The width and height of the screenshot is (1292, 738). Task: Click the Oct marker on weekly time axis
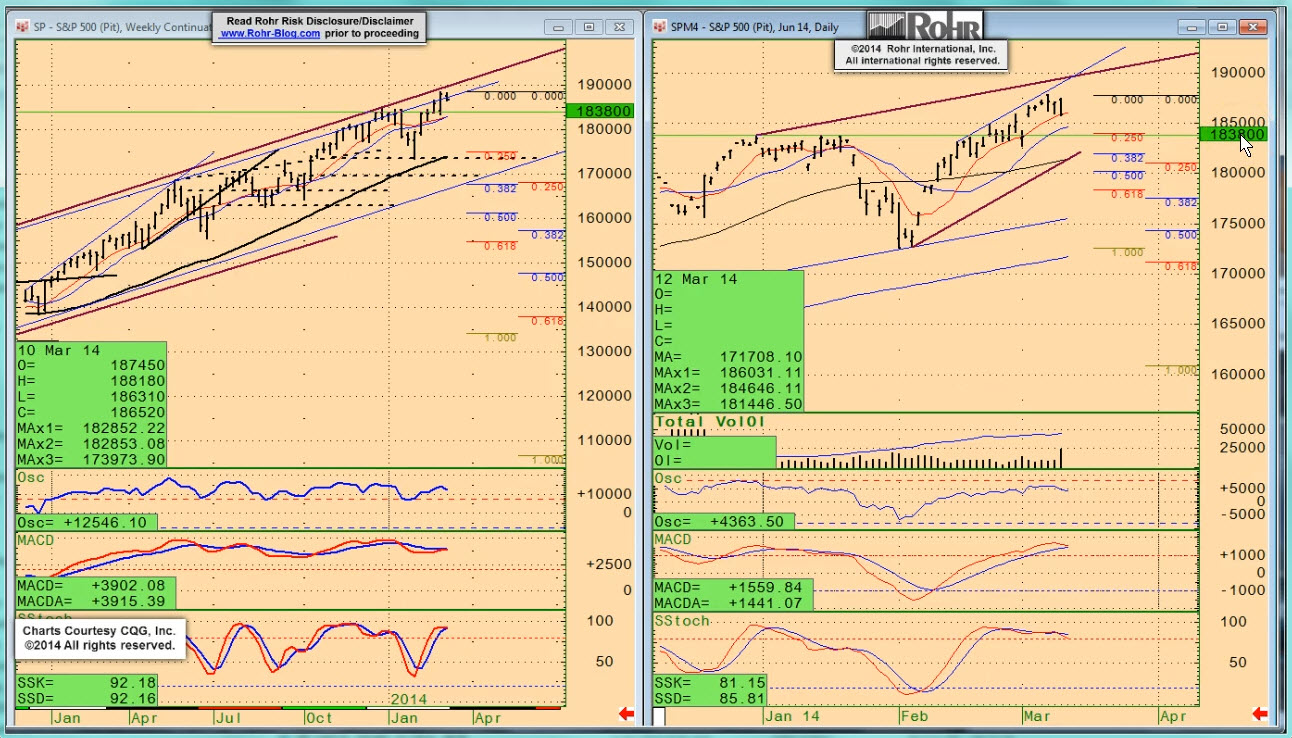[x=319, y=717]
